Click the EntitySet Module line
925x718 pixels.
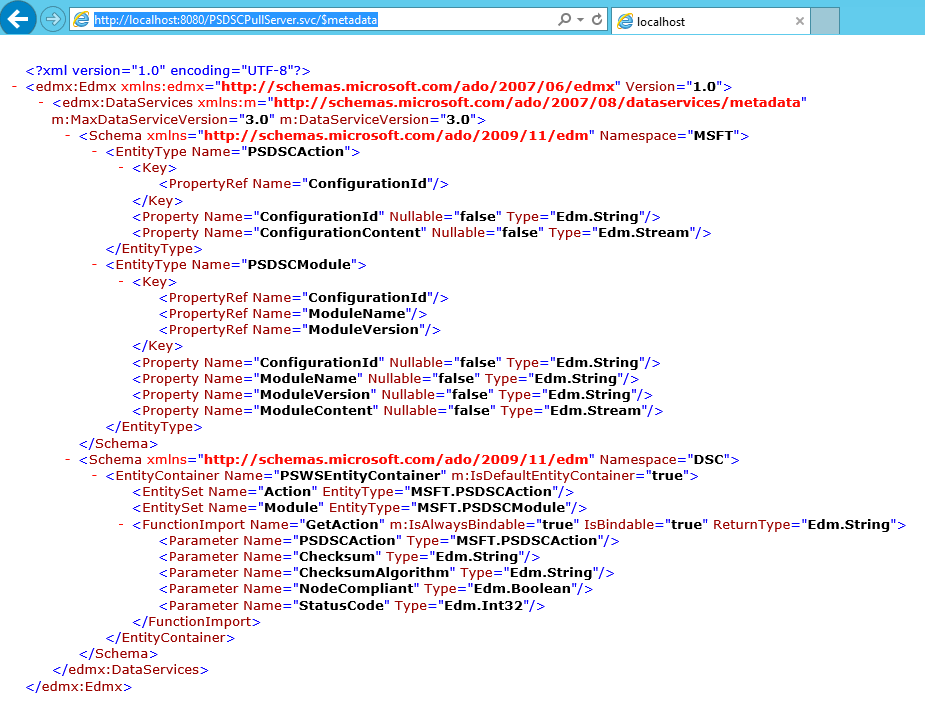(360, 508)
